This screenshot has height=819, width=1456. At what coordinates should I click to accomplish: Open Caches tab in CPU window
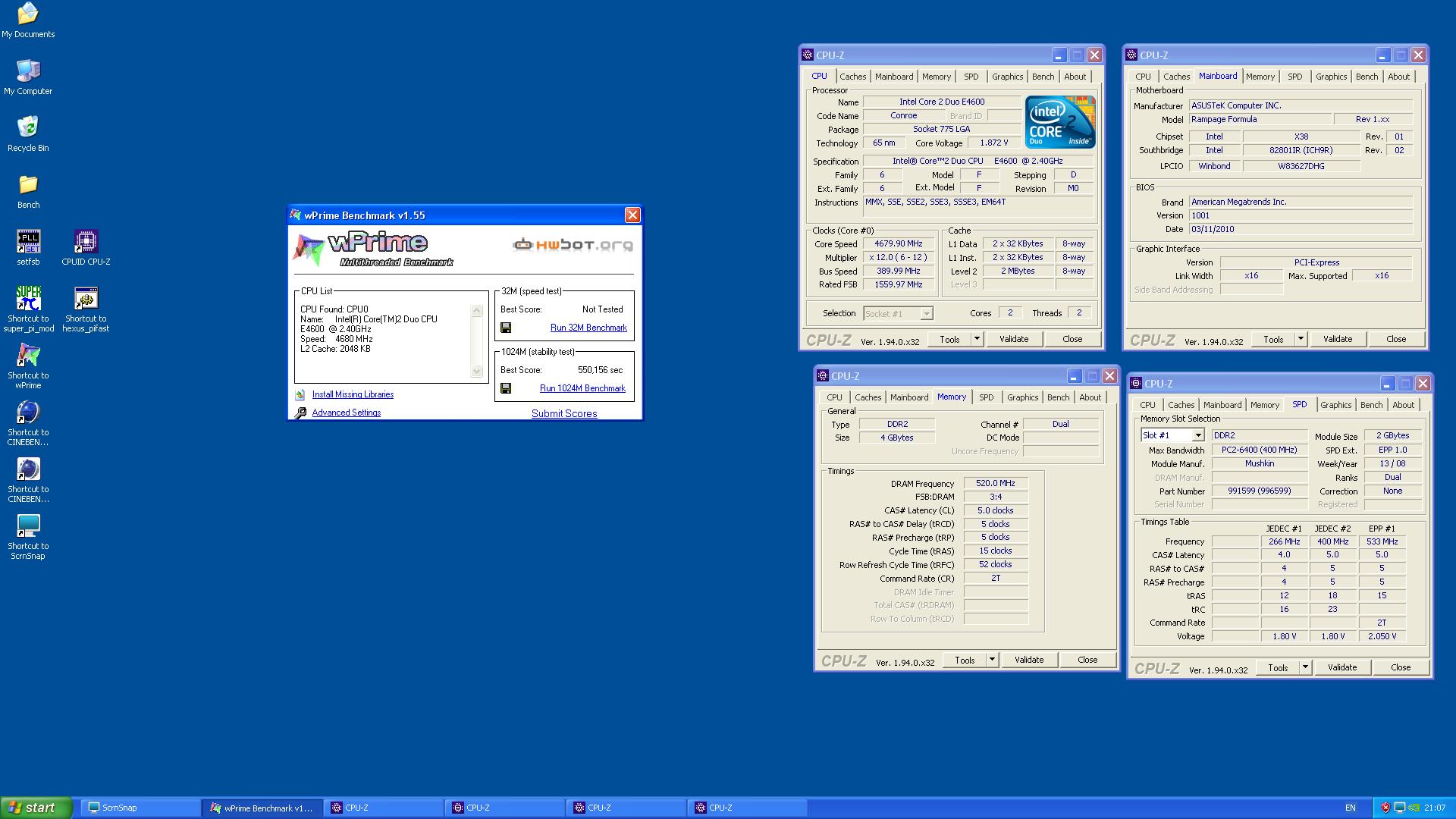pos(852,77)
